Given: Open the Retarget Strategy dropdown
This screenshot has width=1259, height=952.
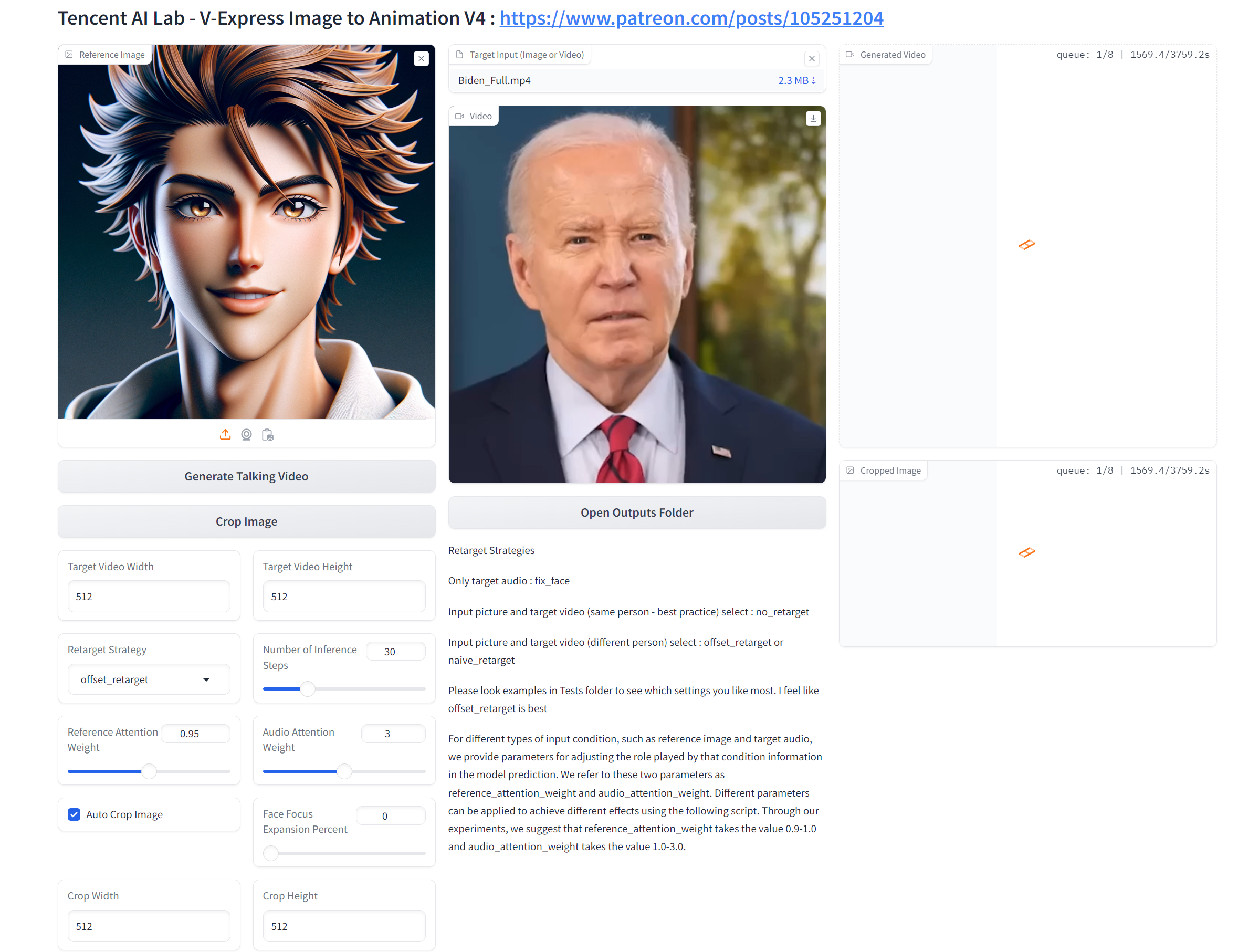Looking at the screenshot, I should pos(142,679).
